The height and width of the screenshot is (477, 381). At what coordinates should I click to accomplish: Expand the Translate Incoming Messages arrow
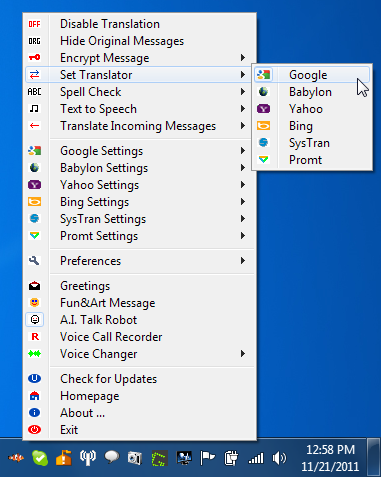243,126
